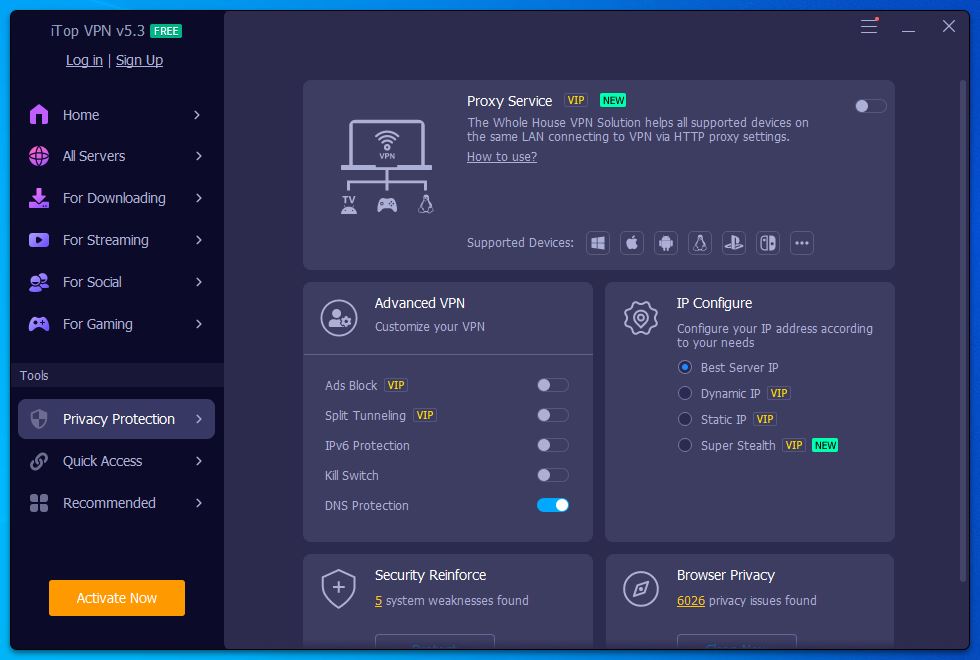The image size is (980, 660).
Task: Expand the For Gaming chevron arrow
Action: [x=199, y=324]
